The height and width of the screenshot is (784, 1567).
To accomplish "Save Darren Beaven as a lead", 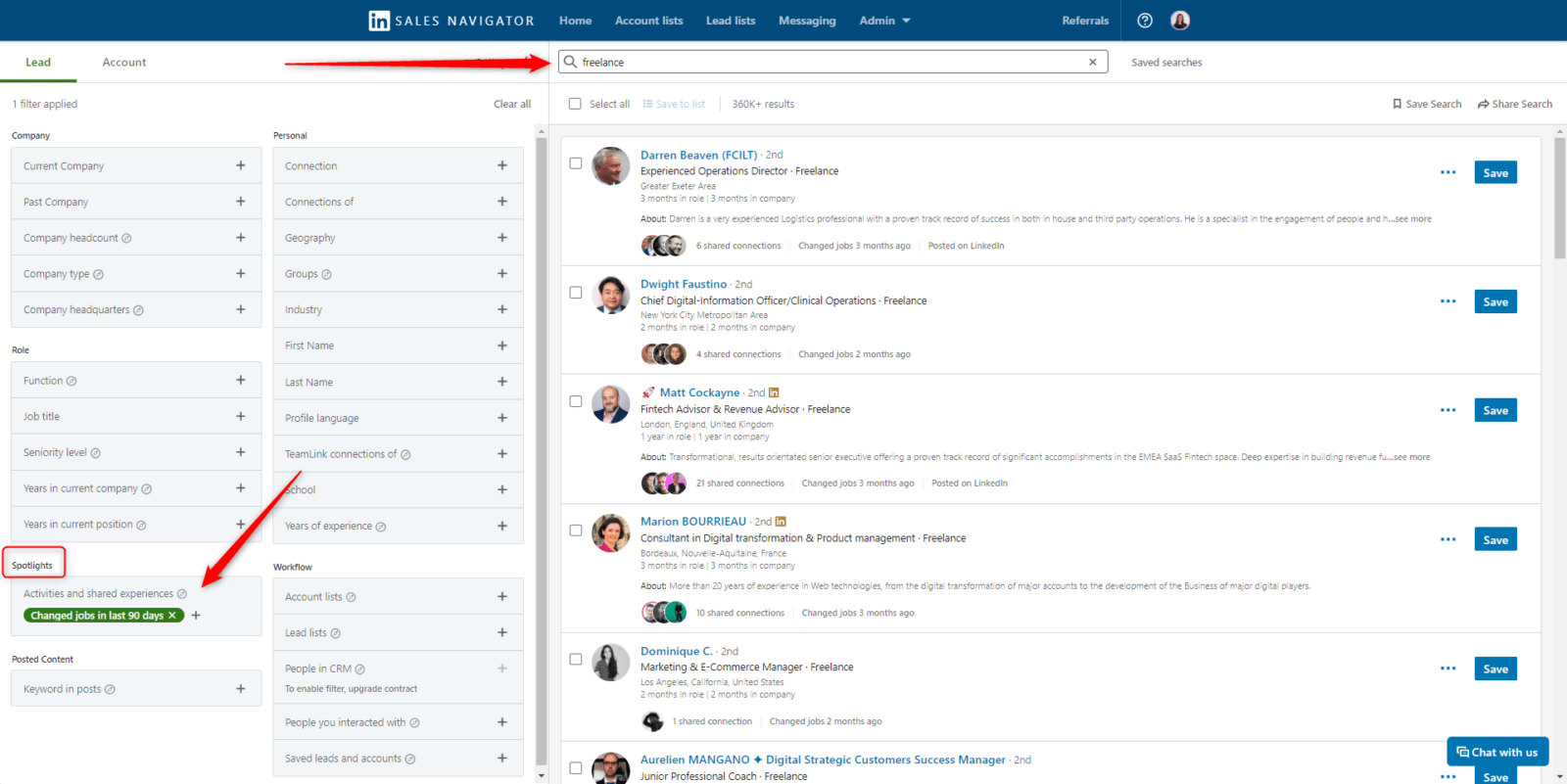I will point(1496,172).
